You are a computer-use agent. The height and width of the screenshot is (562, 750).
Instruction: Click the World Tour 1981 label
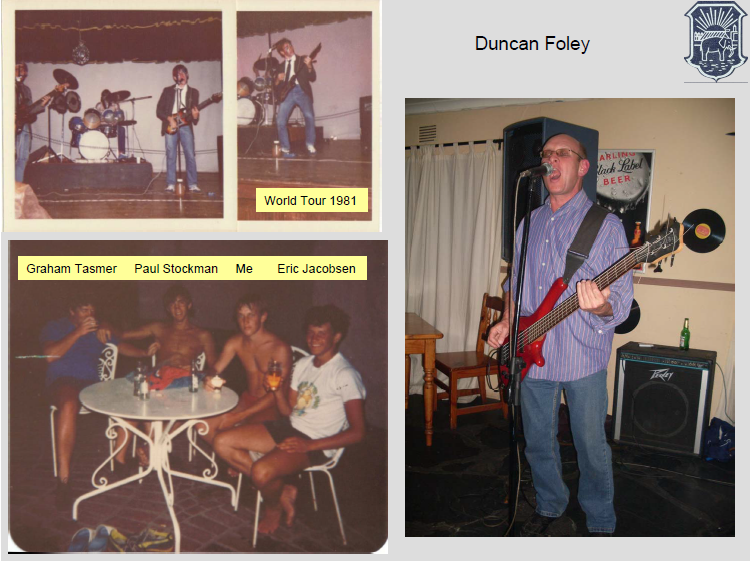click(x=311, y=200)
